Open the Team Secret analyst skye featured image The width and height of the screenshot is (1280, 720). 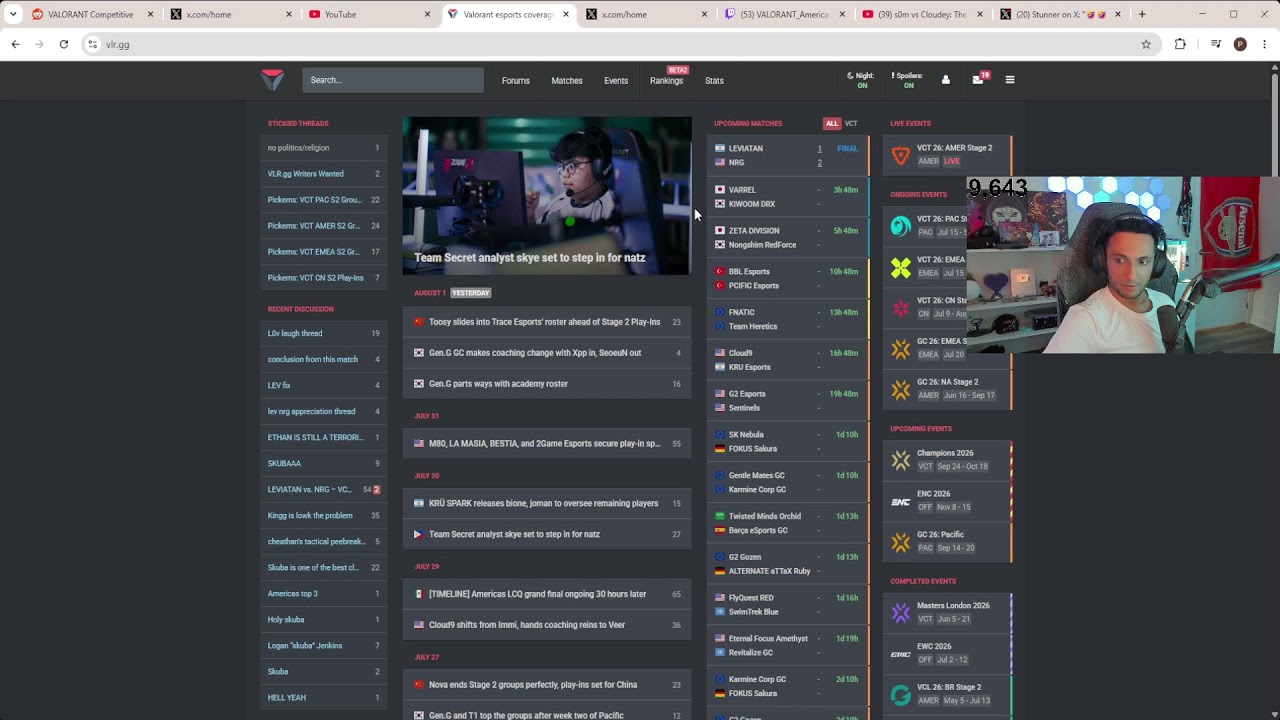(x=547, y=196)
